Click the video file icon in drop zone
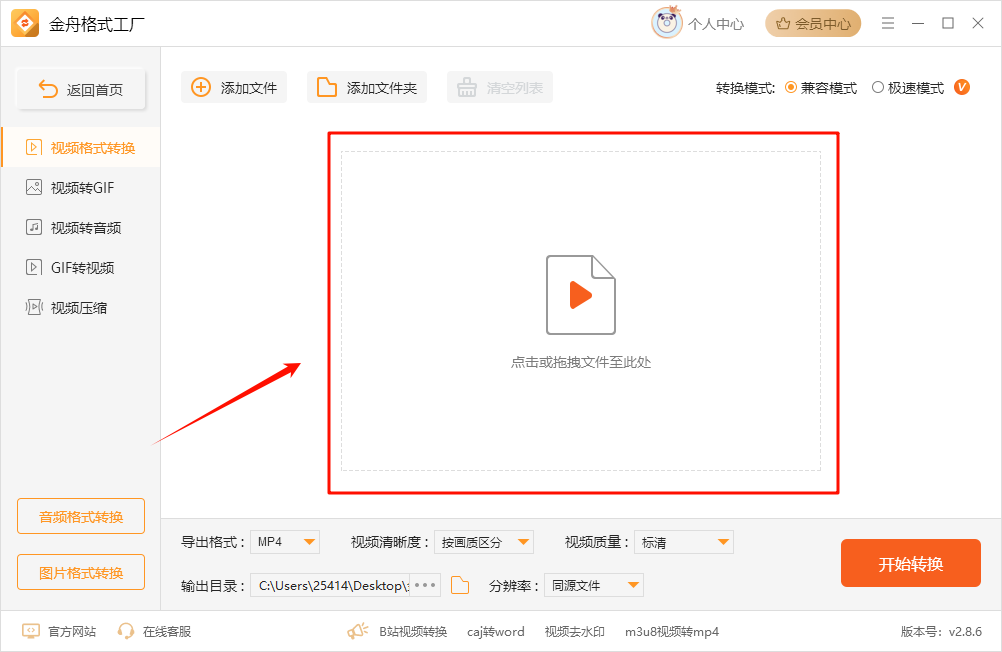 [580, 295]
